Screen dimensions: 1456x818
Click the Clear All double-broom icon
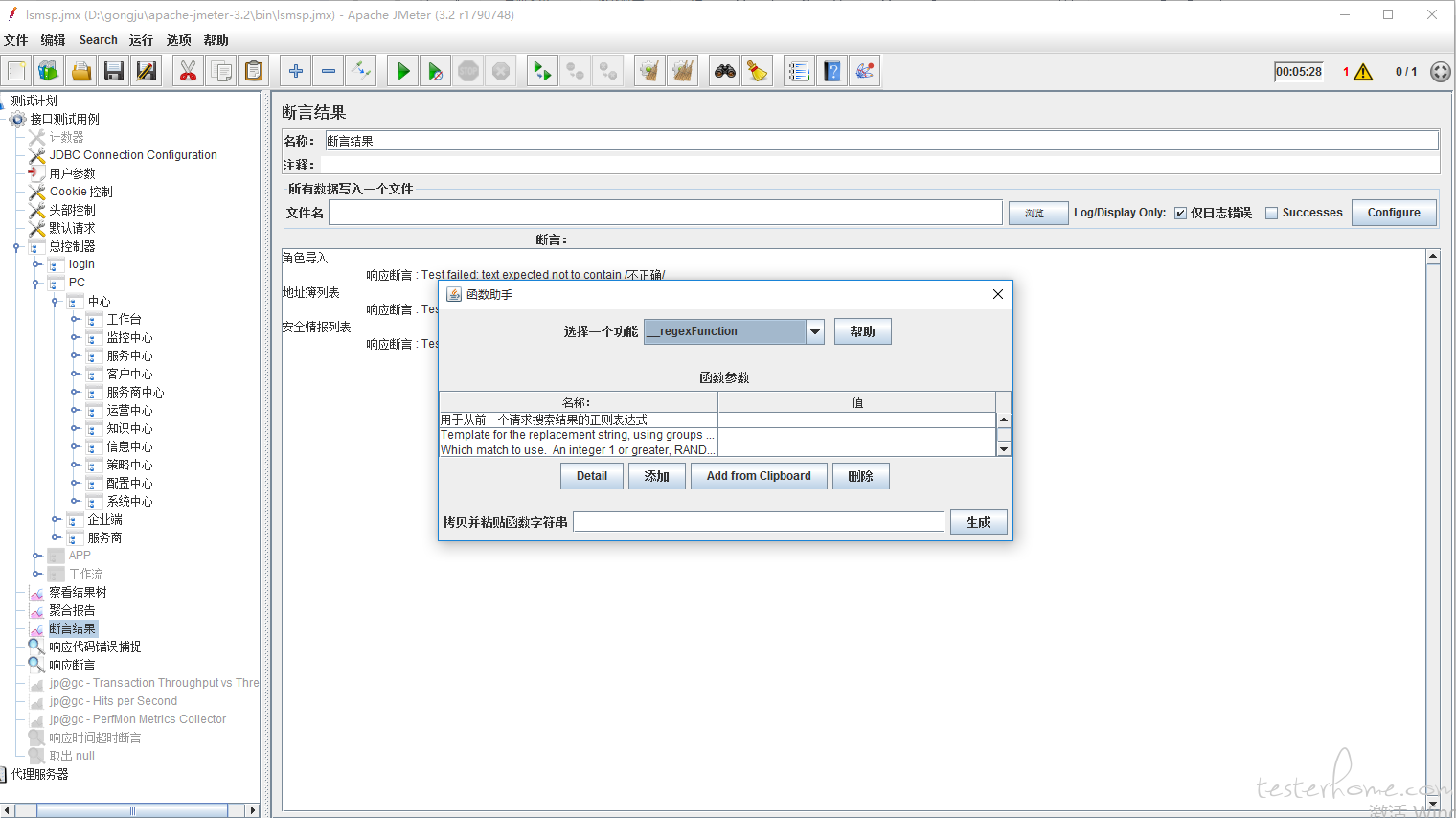click(x=683, y=71)
